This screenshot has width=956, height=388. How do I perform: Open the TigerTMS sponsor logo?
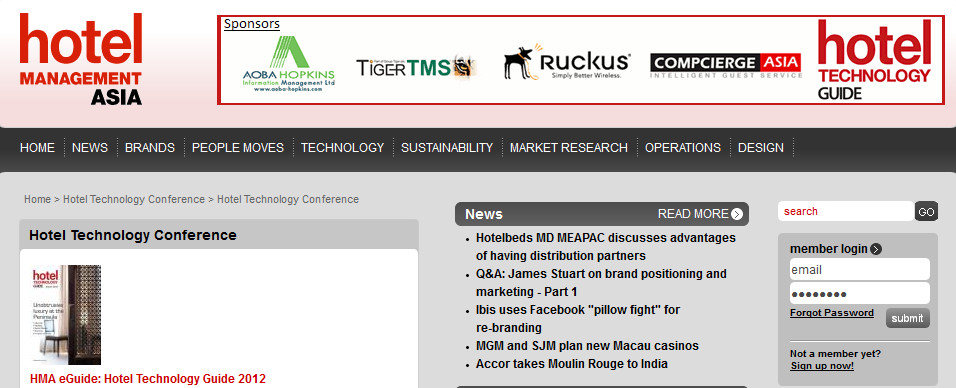tap(416, 66)
